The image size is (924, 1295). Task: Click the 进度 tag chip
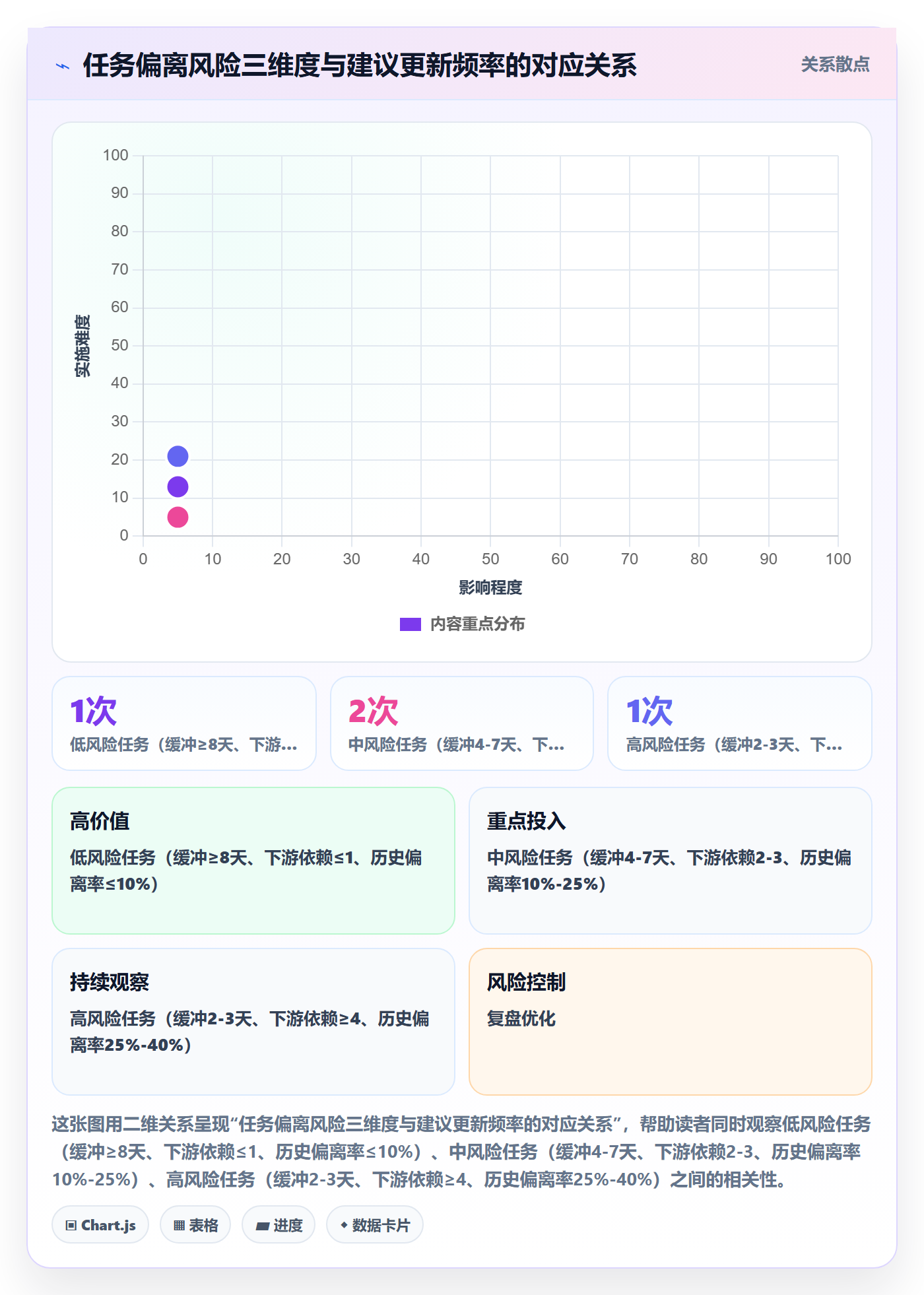point(279,1225)
